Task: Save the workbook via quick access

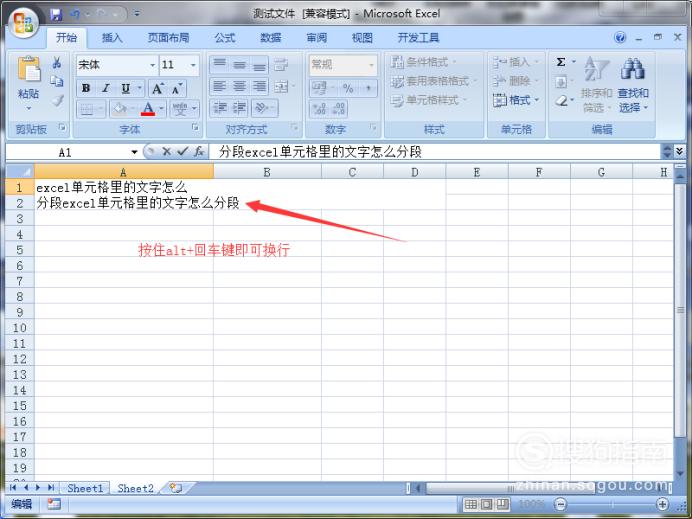Action: pyautogui.click(x=56, y=15)
